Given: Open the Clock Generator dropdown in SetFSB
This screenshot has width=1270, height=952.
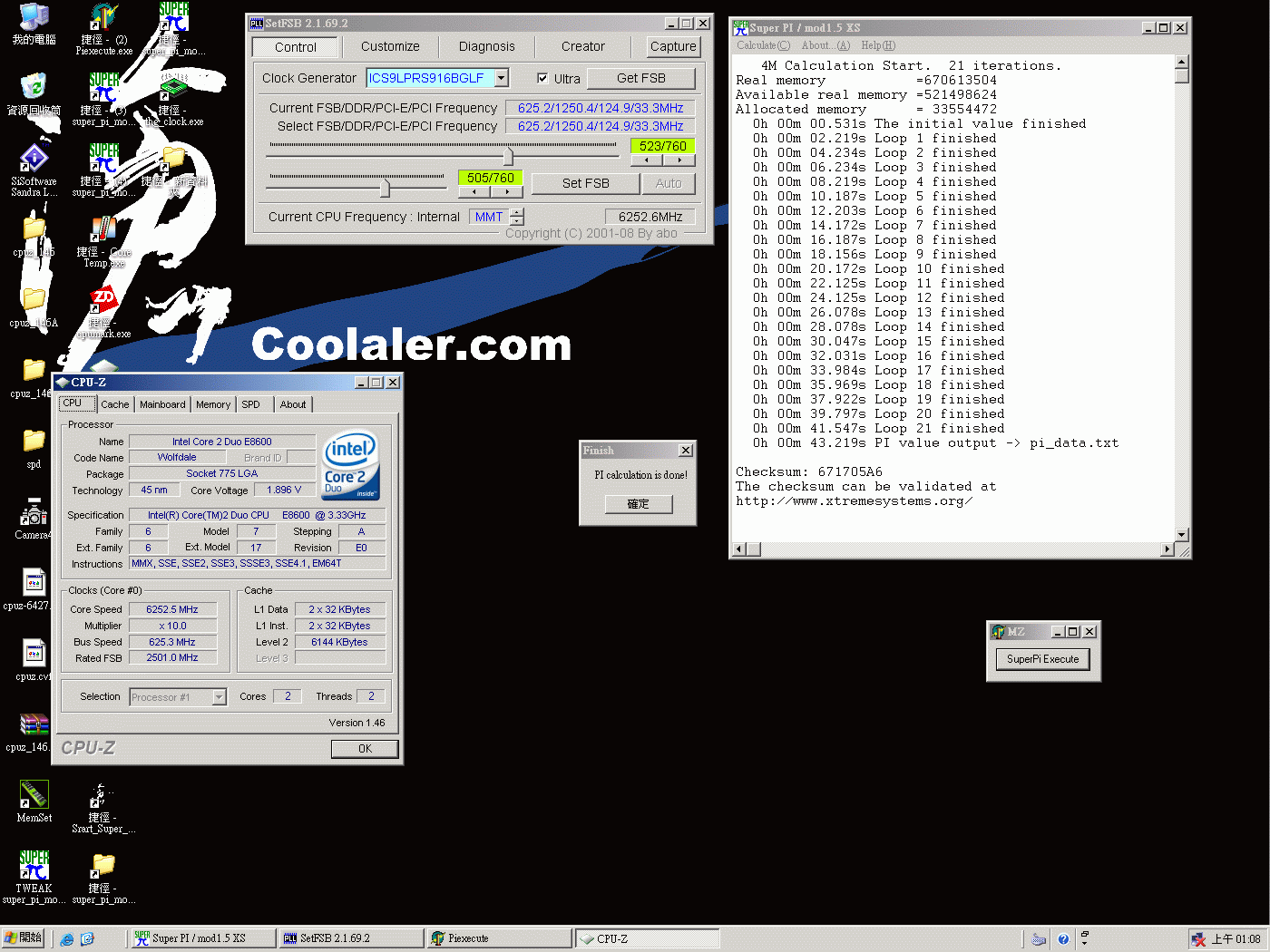Looking at the screenshot, I should [x=502, y=78].
